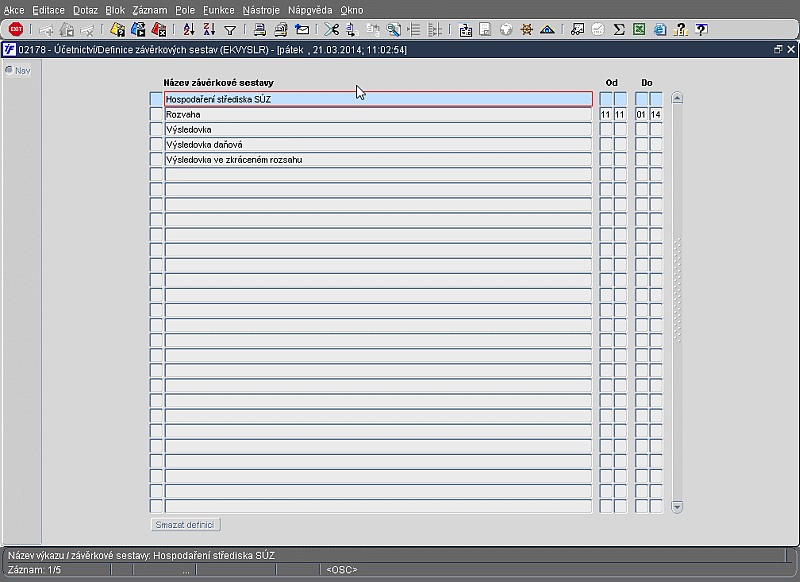Click the execute query toolbar icon

pyautogui.click(x=138, y=29)
